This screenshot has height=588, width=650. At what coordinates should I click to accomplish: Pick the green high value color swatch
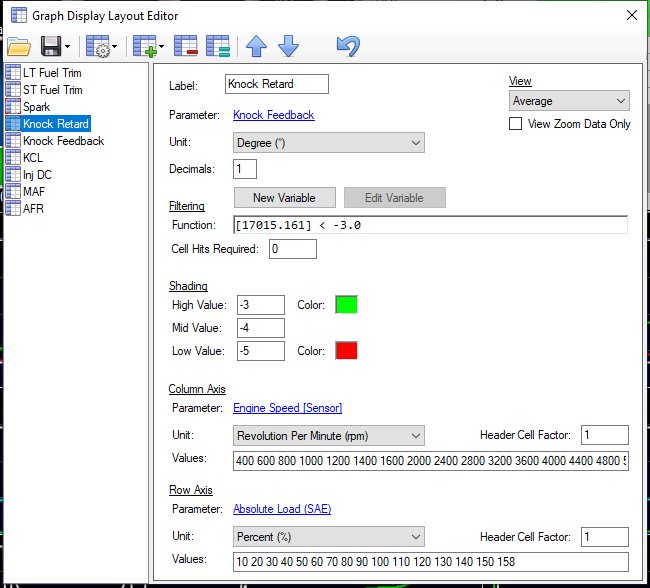pyautogui.click(x=346, y=305)
